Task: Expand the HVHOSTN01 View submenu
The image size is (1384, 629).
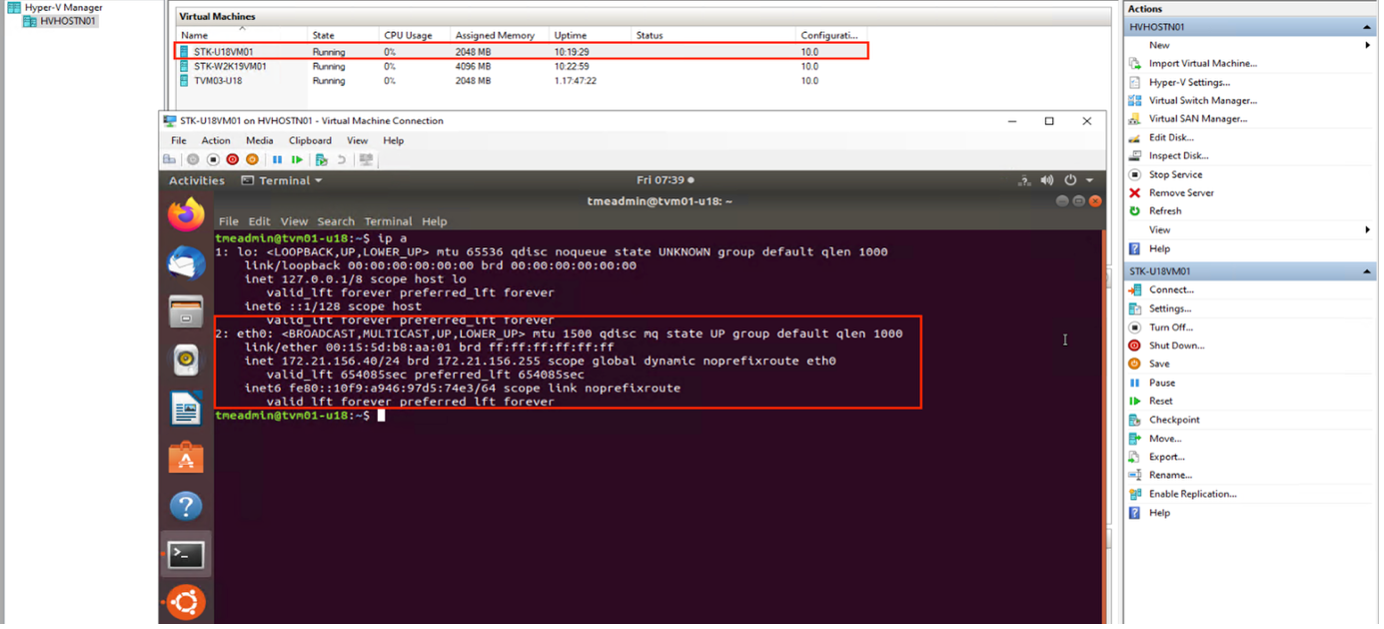Action: point(1367,230)
